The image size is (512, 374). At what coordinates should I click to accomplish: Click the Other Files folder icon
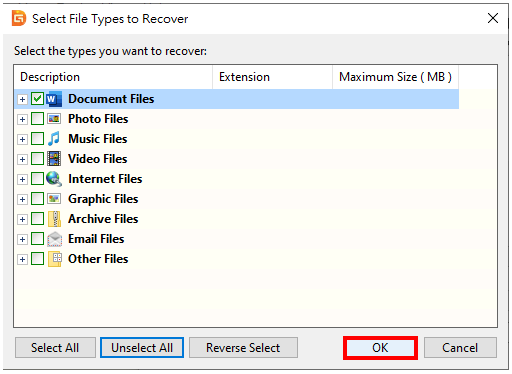pyautogui.click(x=55, y=259)
